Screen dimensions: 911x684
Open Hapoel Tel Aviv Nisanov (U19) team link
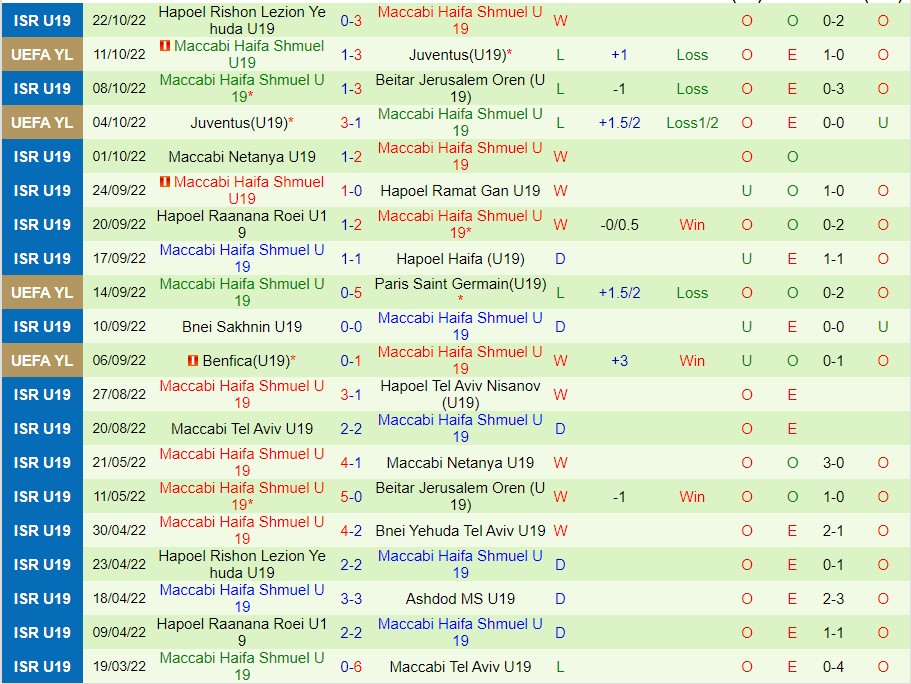coord(460,395)
